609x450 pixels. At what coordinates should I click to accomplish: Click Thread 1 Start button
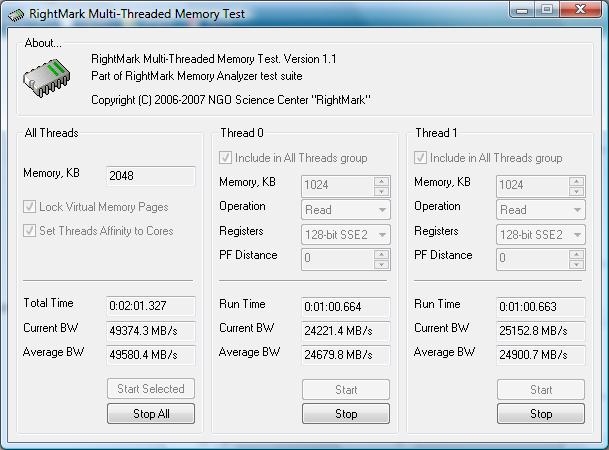[x=541, y=389]
